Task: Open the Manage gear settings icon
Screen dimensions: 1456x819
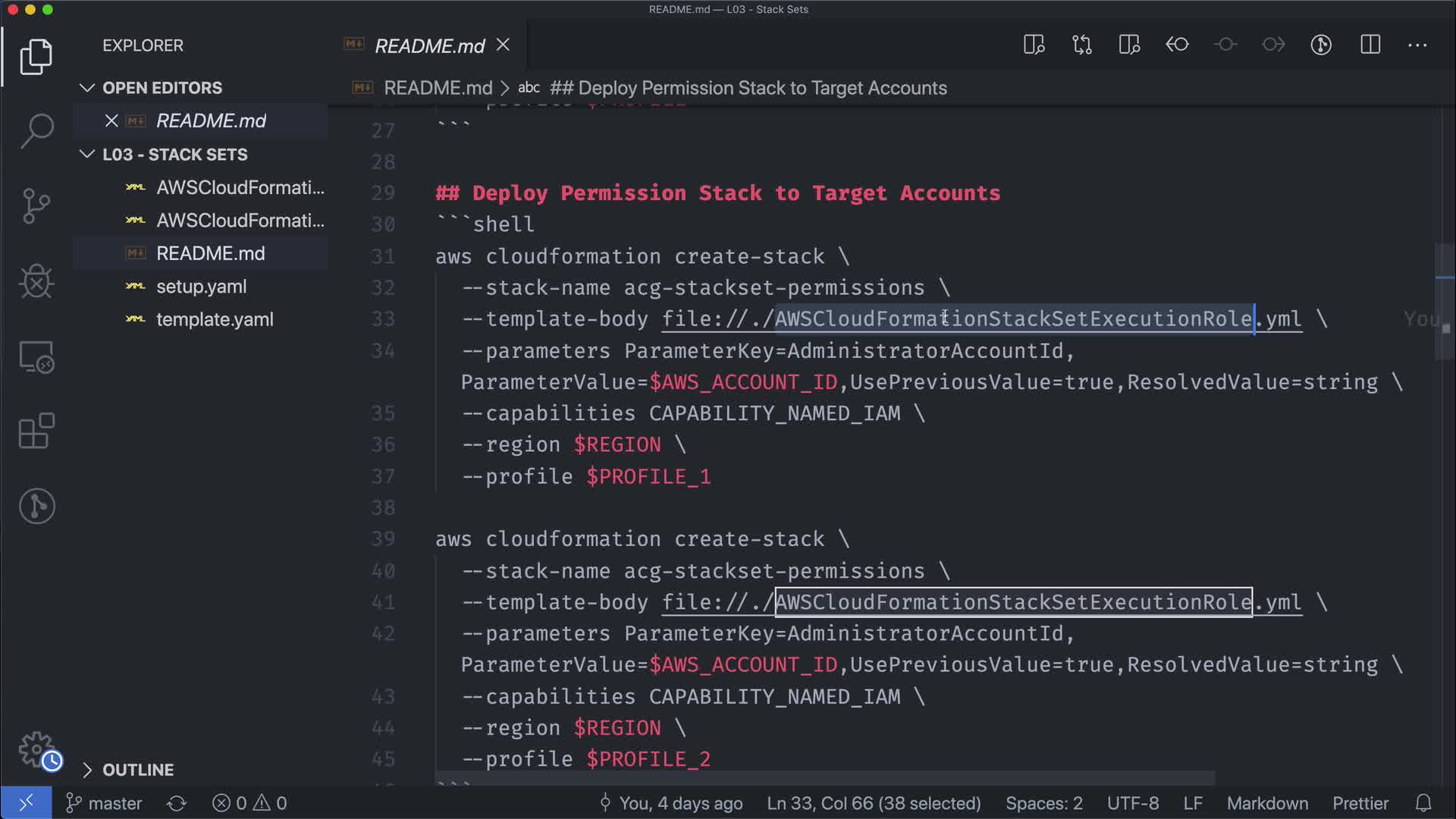Action: (x=36, y=749)
